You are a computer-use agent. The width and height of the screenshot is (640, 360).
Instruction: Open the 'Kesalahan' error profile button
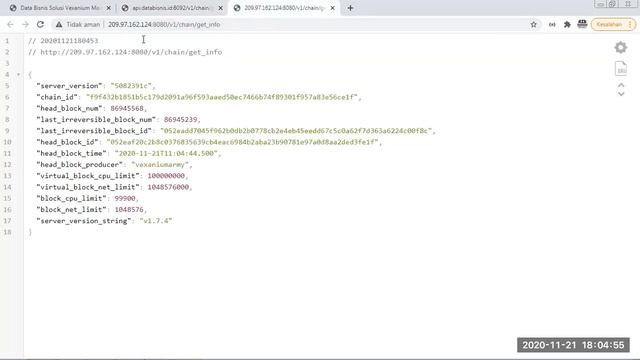pyautogui.click(x=610, y=24)
